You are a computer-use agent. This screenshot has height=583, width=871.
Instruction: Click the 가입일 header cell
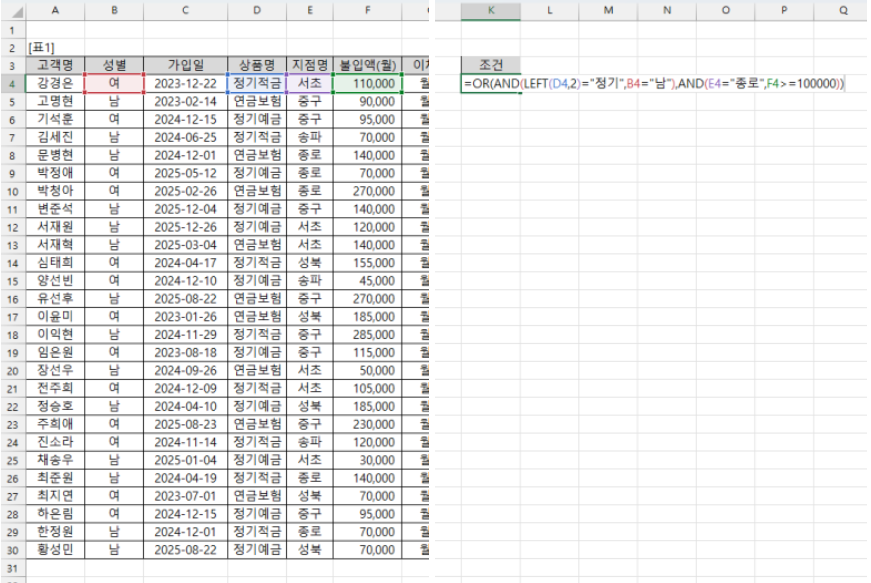pos(185,66)
